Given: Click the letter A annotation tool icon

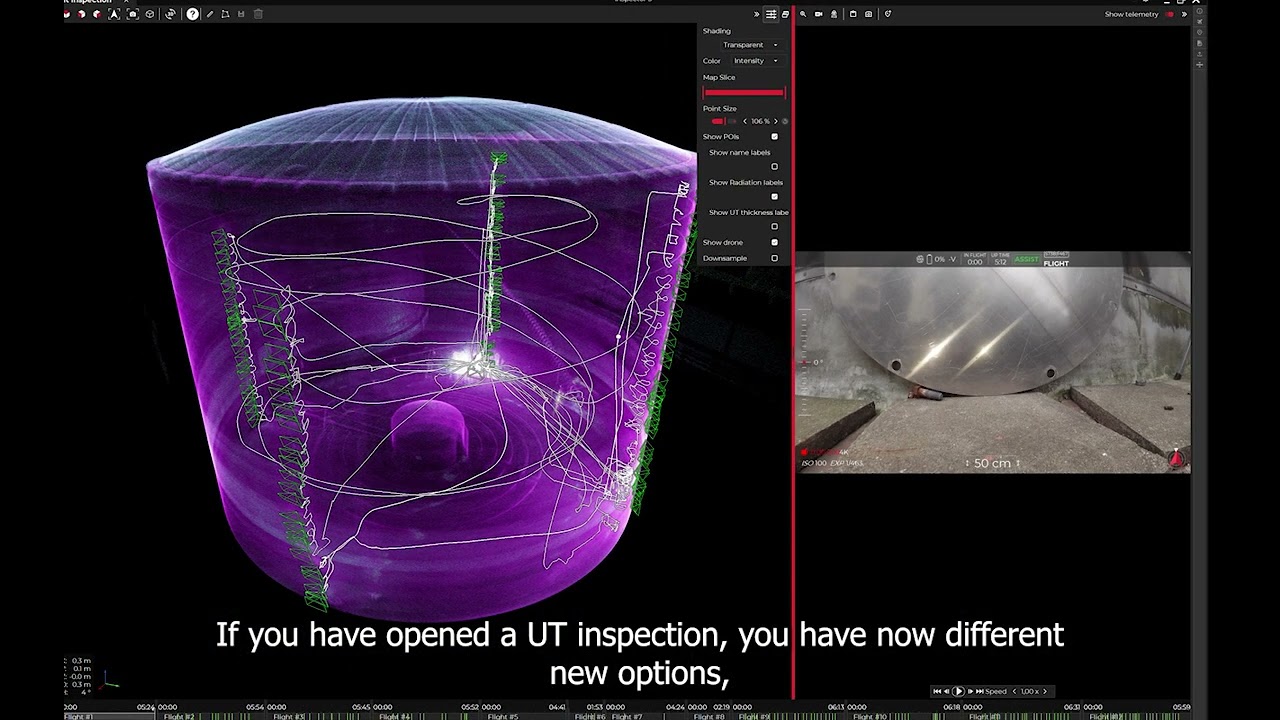Looking at the screenshot, I should coord(114,14).
